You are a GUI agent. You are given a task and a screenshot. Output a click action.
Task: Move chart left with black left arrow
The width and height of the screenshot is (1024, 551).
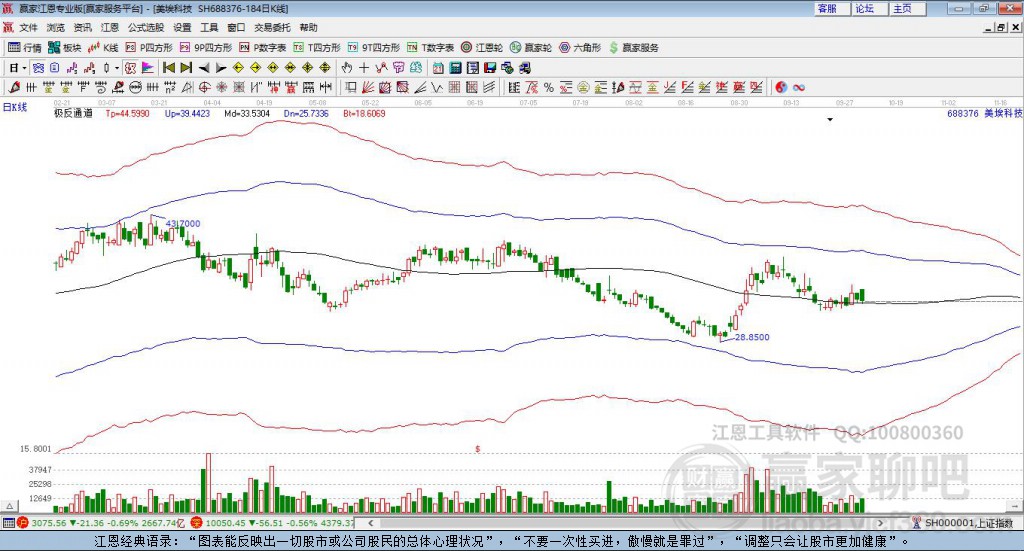(204, 68)
